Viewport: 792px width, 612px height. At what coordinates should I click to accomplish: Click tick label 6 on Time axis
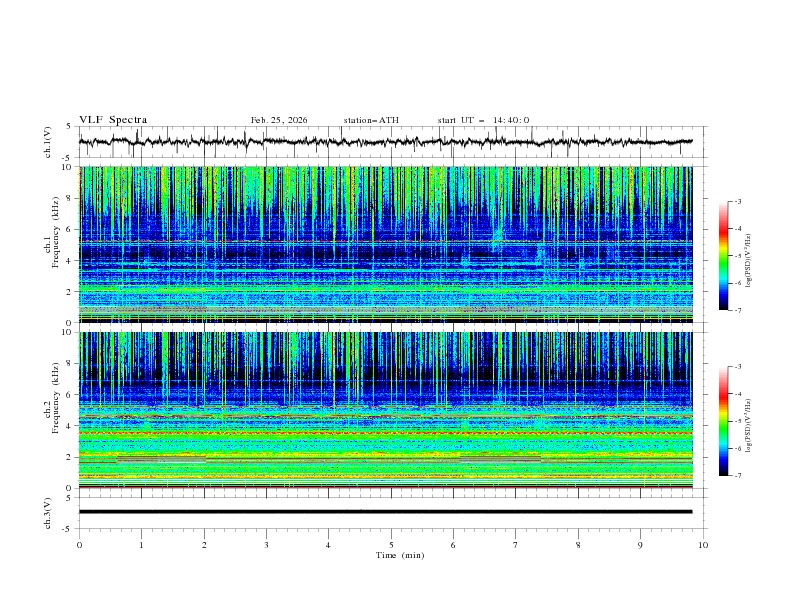453,545
